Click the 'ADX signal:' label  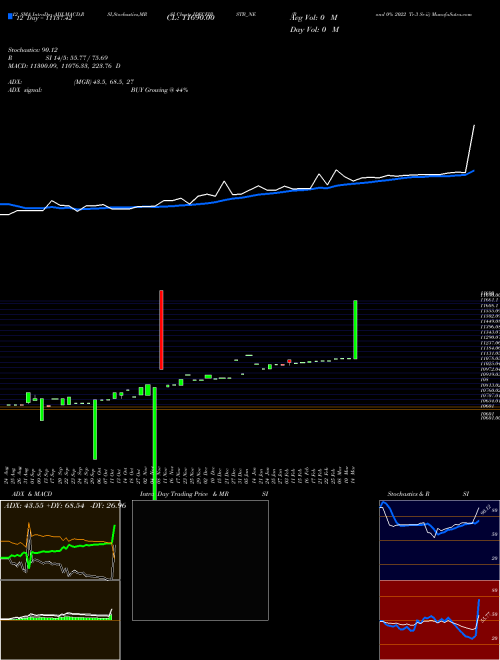coord(25,90)
